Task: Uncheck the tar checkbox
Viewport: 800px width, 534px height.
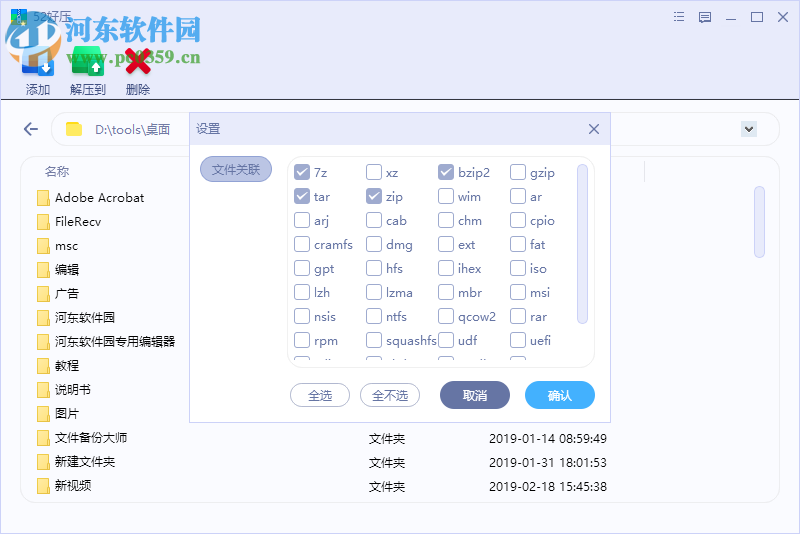Action: (302, 196)
